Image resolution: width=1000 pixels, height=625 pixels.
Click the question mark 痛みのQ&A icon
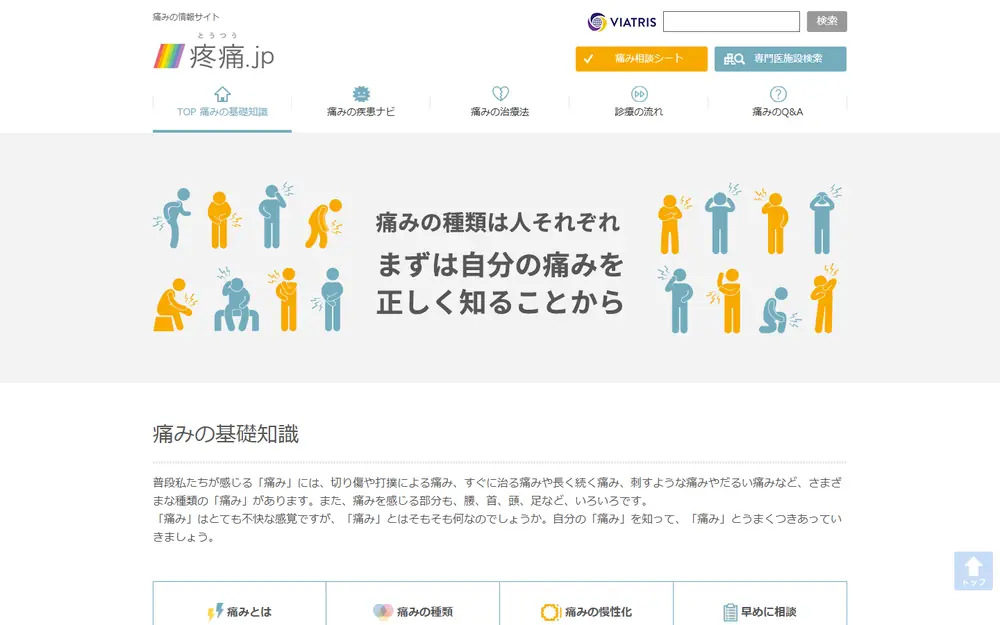point(777,94)
